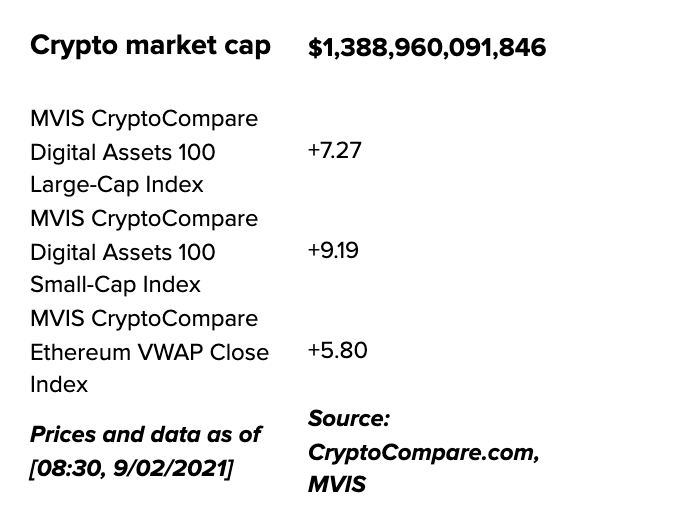
Task: Click the "Crypto market cap" heading
Action: [x=151, y=46]
